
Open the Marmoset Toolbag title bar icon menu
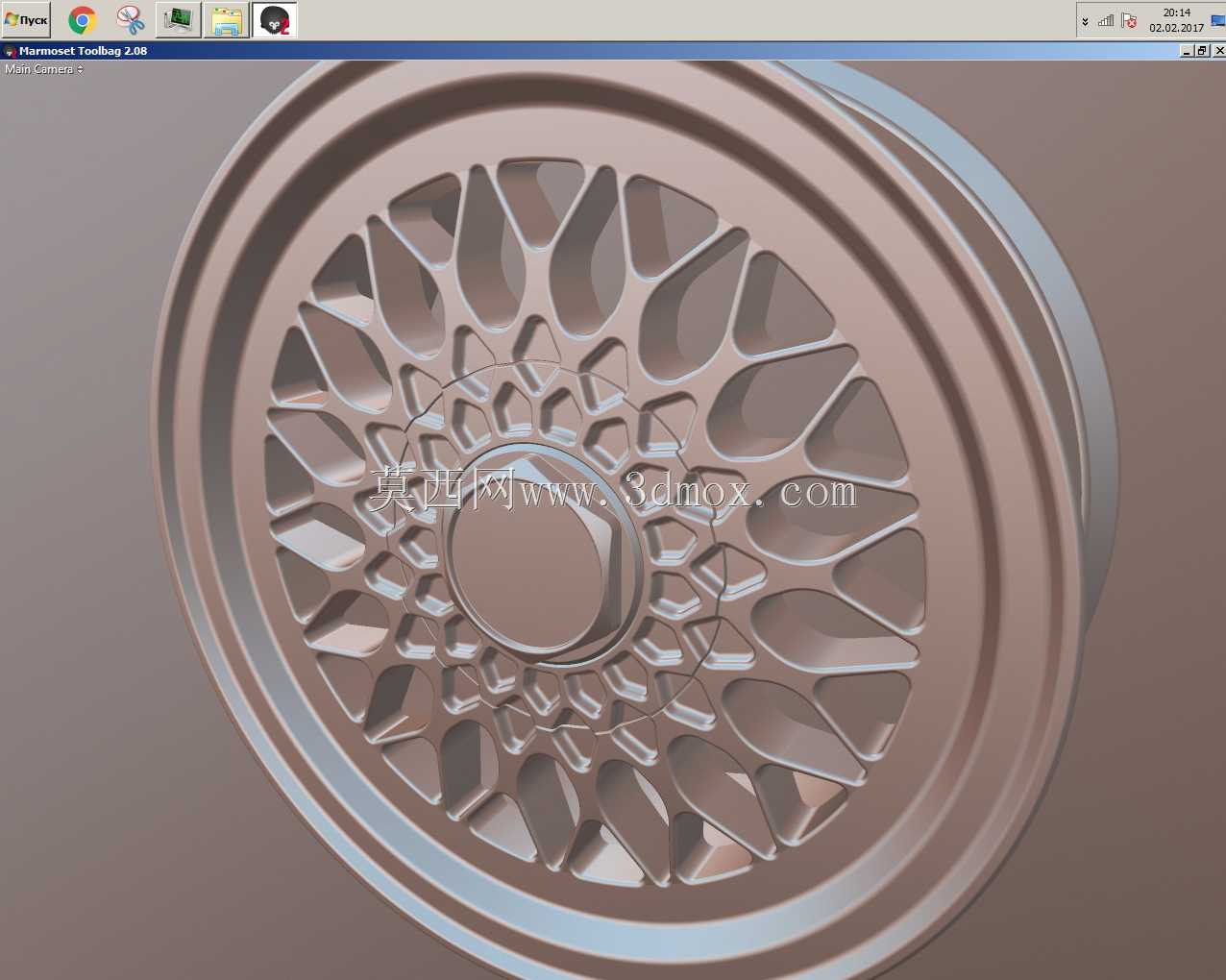[10, 51]
